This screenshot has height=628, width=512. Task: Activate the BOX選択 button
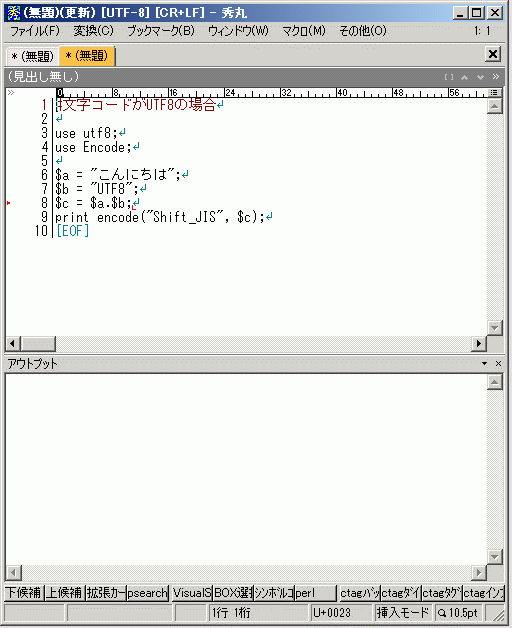233,593
